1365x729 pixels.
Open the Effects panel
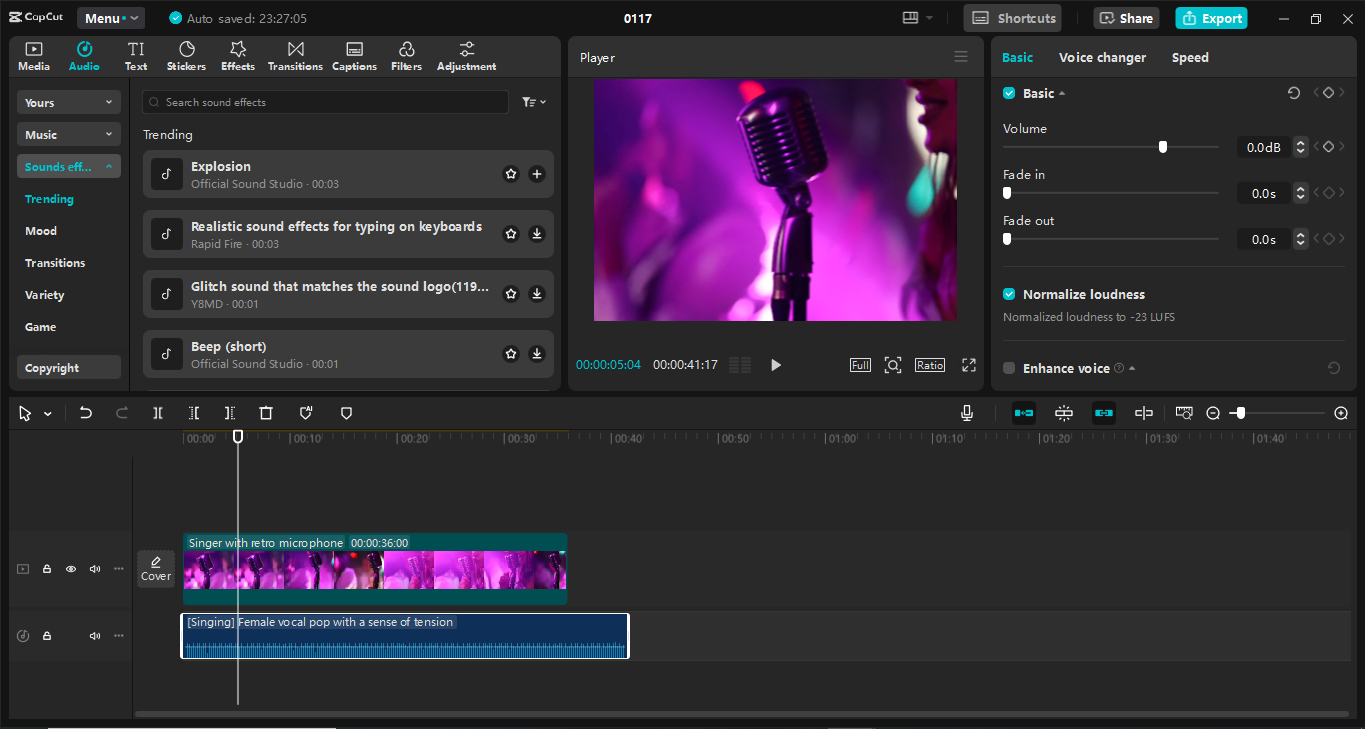pos(238,56)
